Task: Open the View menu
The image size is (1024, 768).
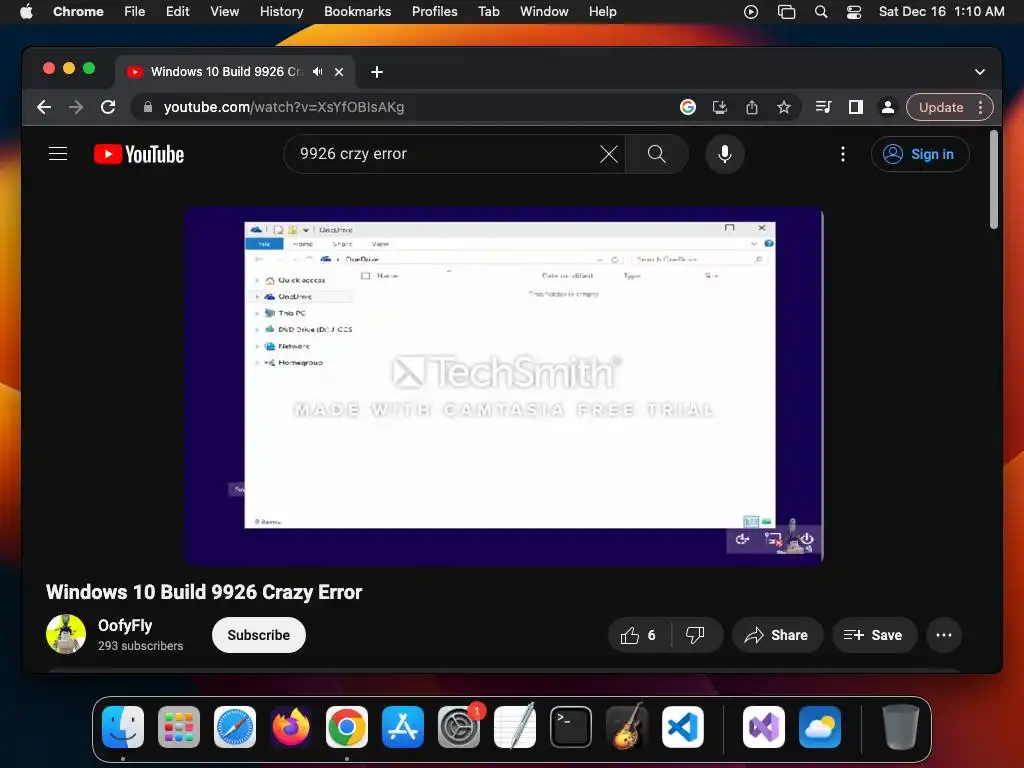Action: [x=224, y=12]
